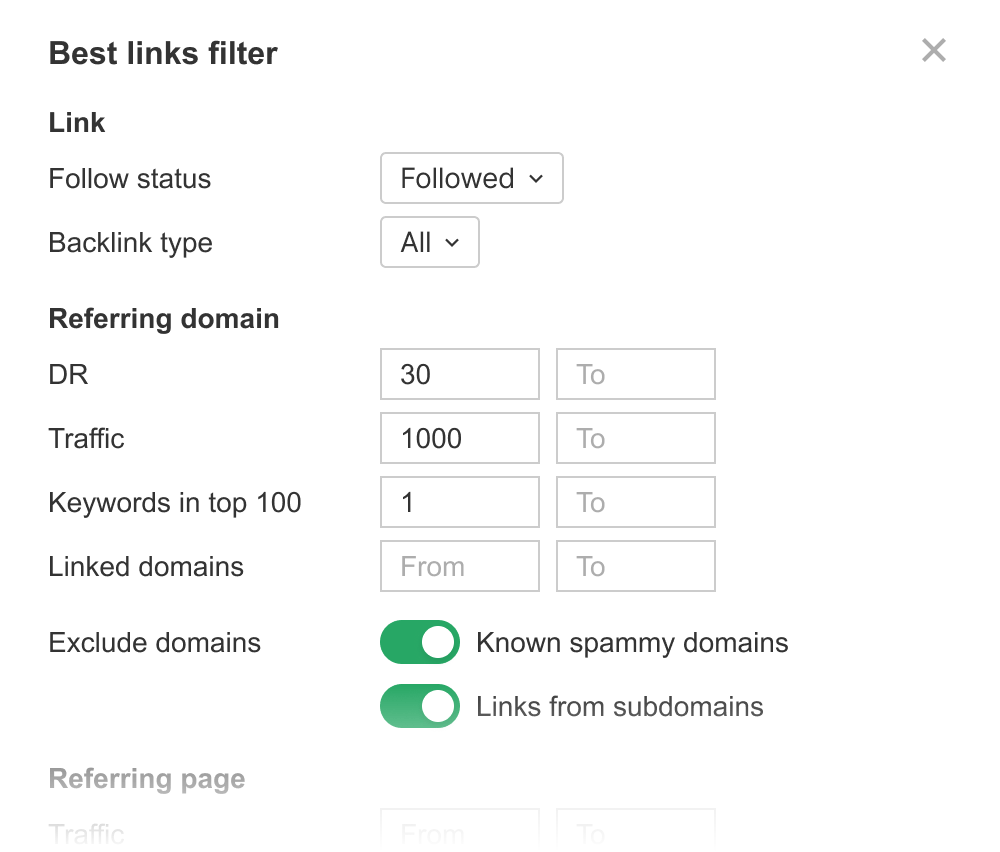Open the Follow status dropdown

tap(471, 179)
